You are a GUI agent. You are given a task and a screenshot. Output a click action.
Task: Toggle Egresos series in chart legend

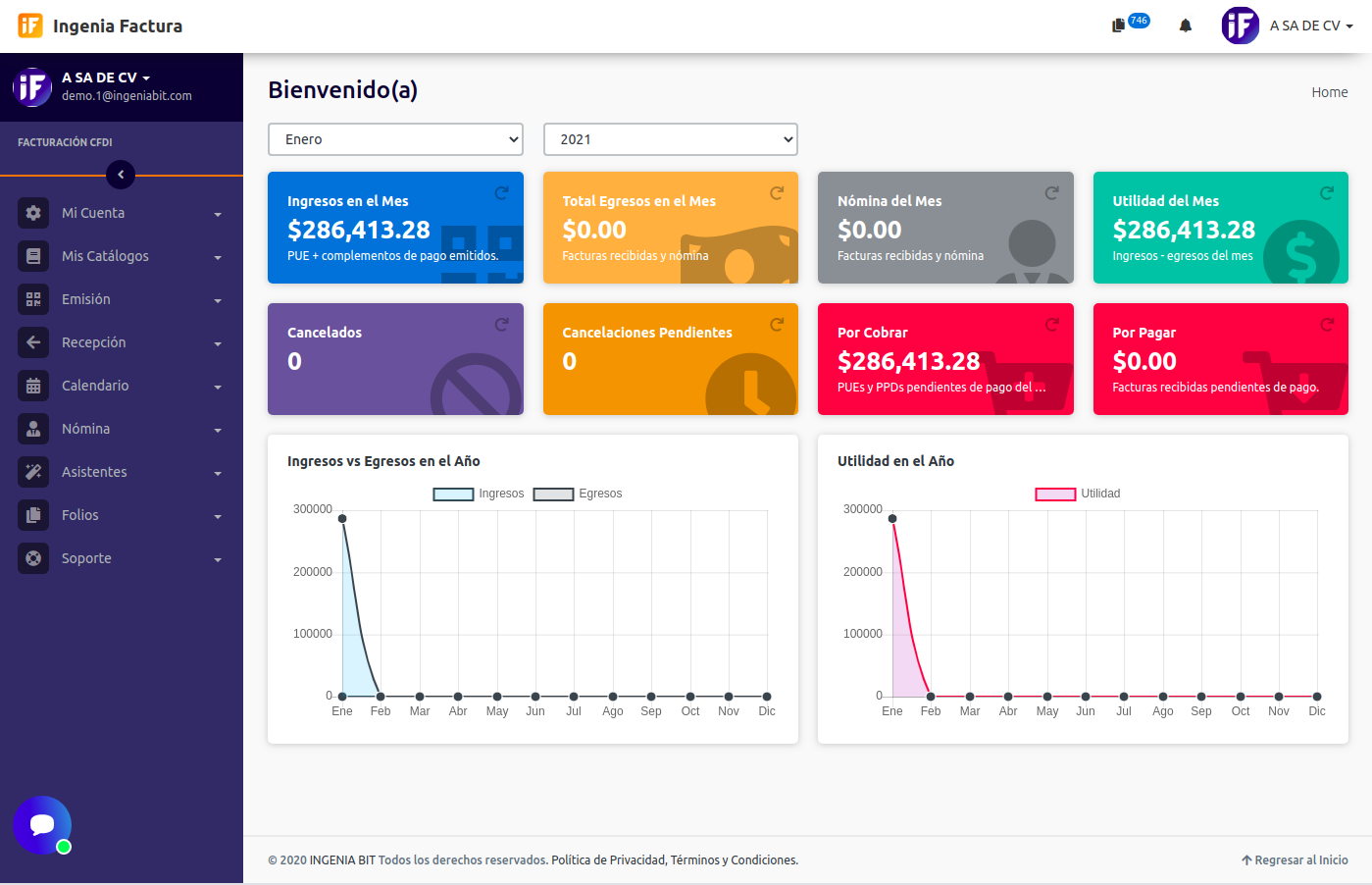coord(578,494)
